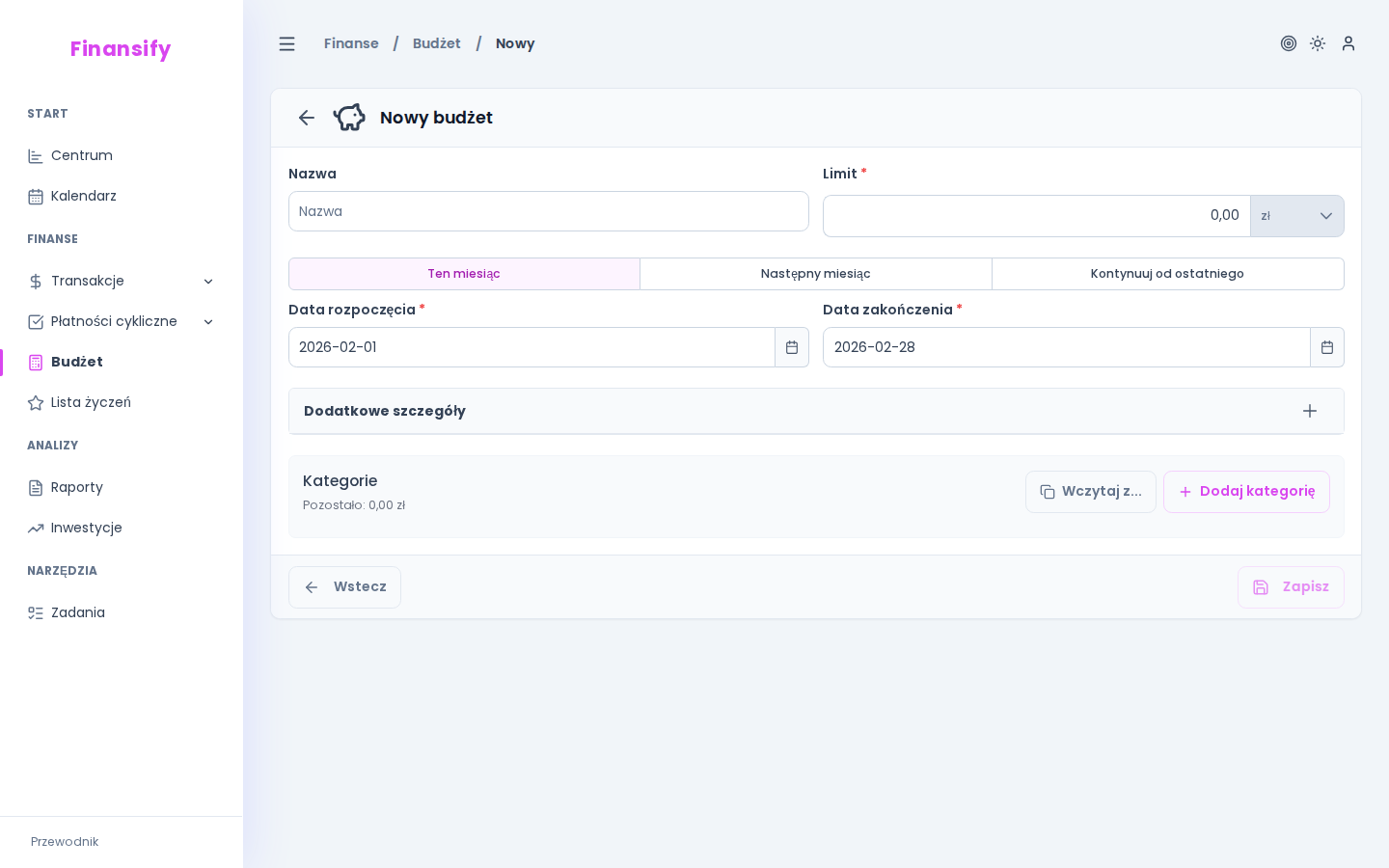
Task: Expand the Płatności cykliczne submenu
Action: [x=208, y=322]
